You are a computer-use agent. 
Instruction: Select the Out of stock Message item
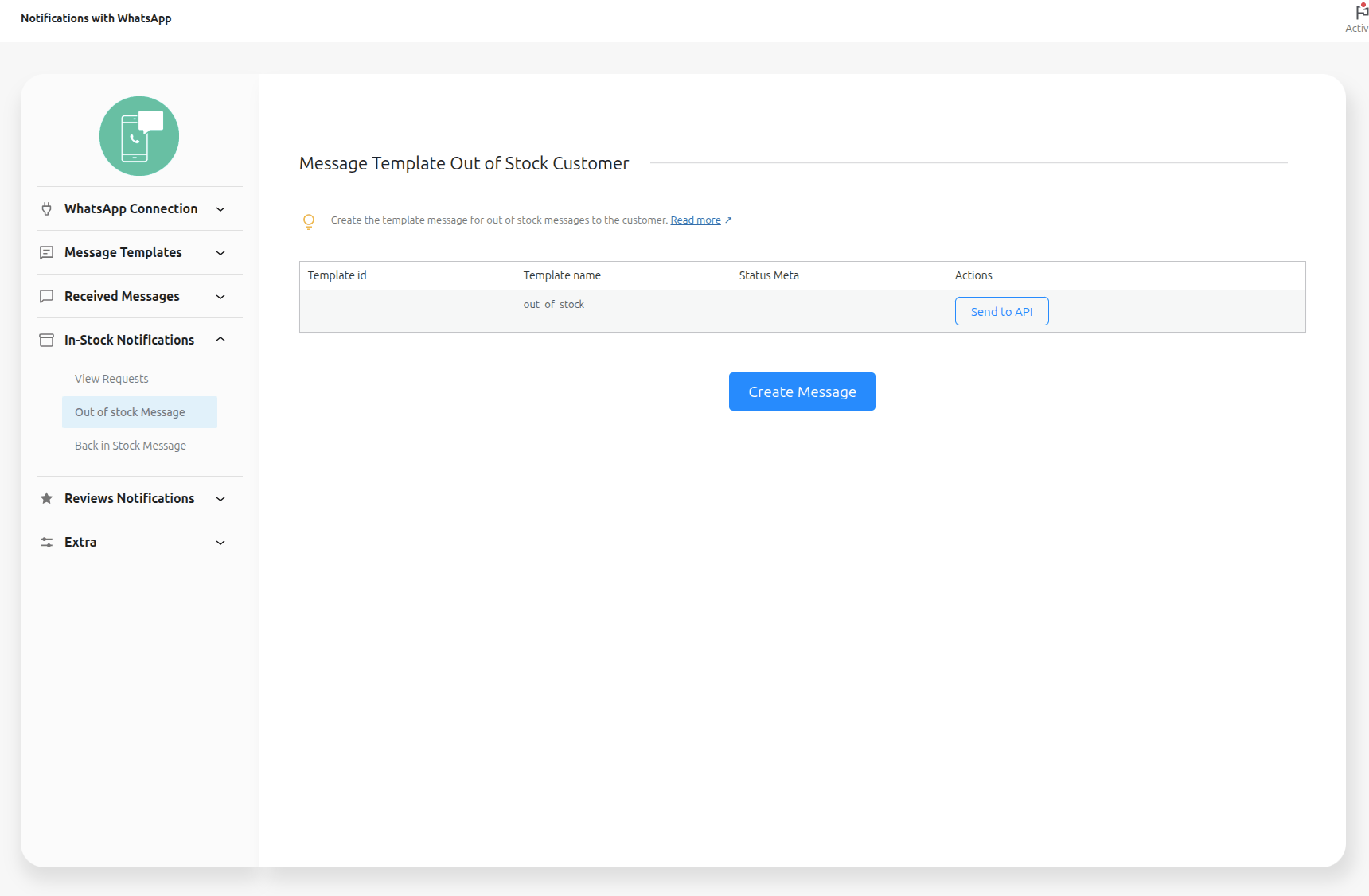tap(130, 412)
